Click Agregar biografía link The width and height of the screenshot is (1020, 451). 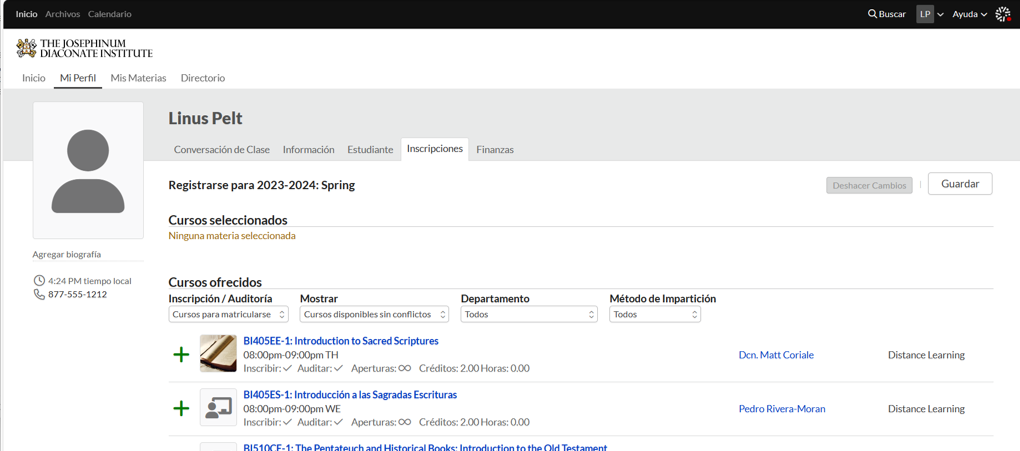pos(66,254)
